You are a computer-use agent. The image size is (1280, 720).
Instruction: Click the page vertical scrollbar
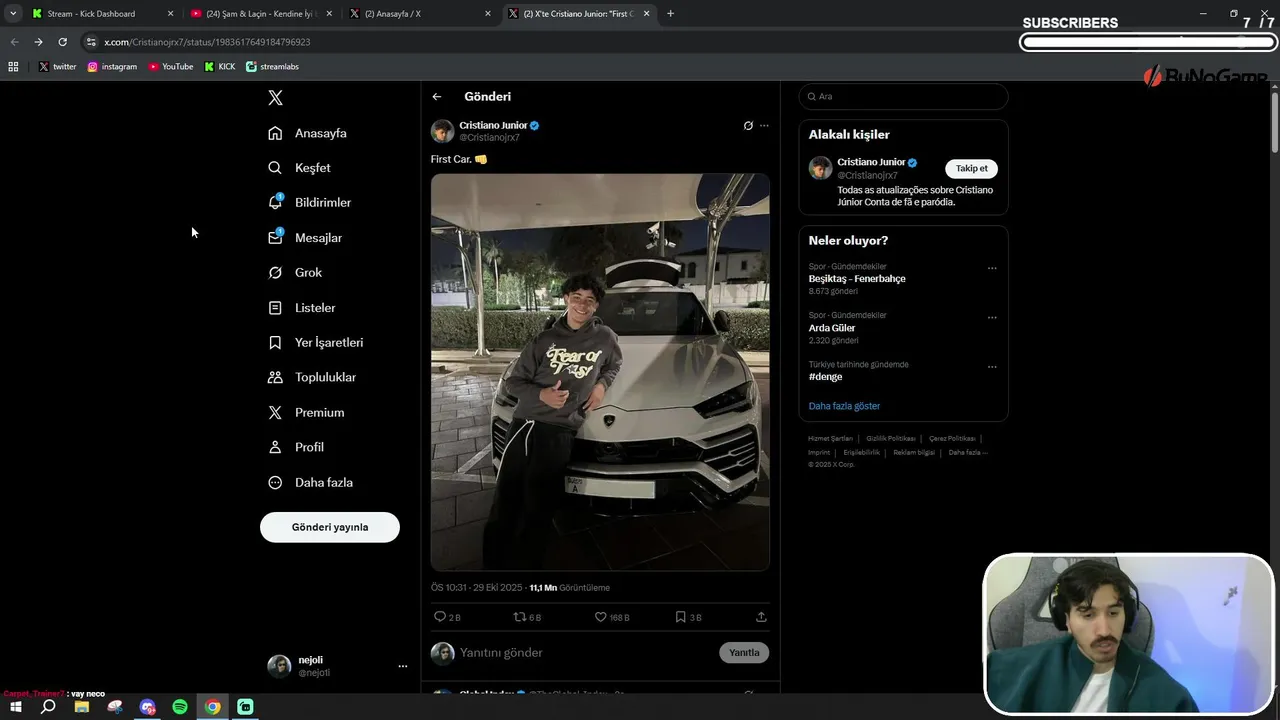pyautogui.click(x=1275, y=123)
